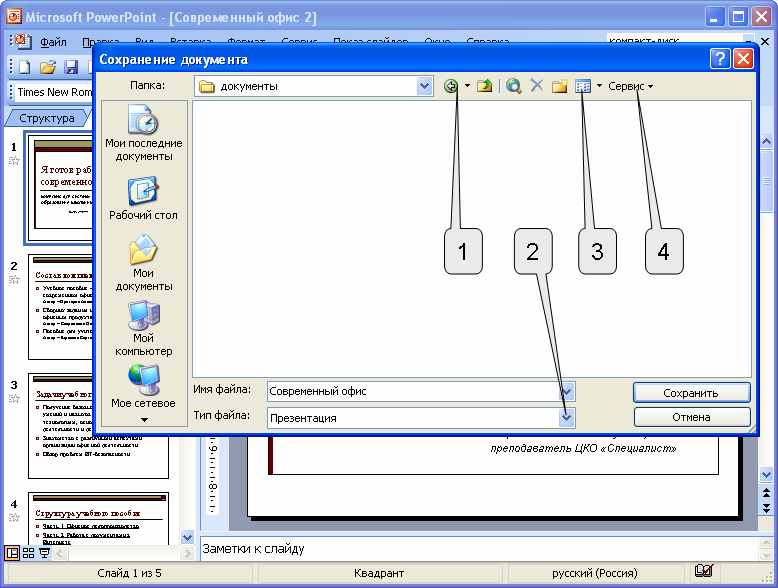
Task: Click slide panel scroll down arrow
Action: click(x=187, y=537)
